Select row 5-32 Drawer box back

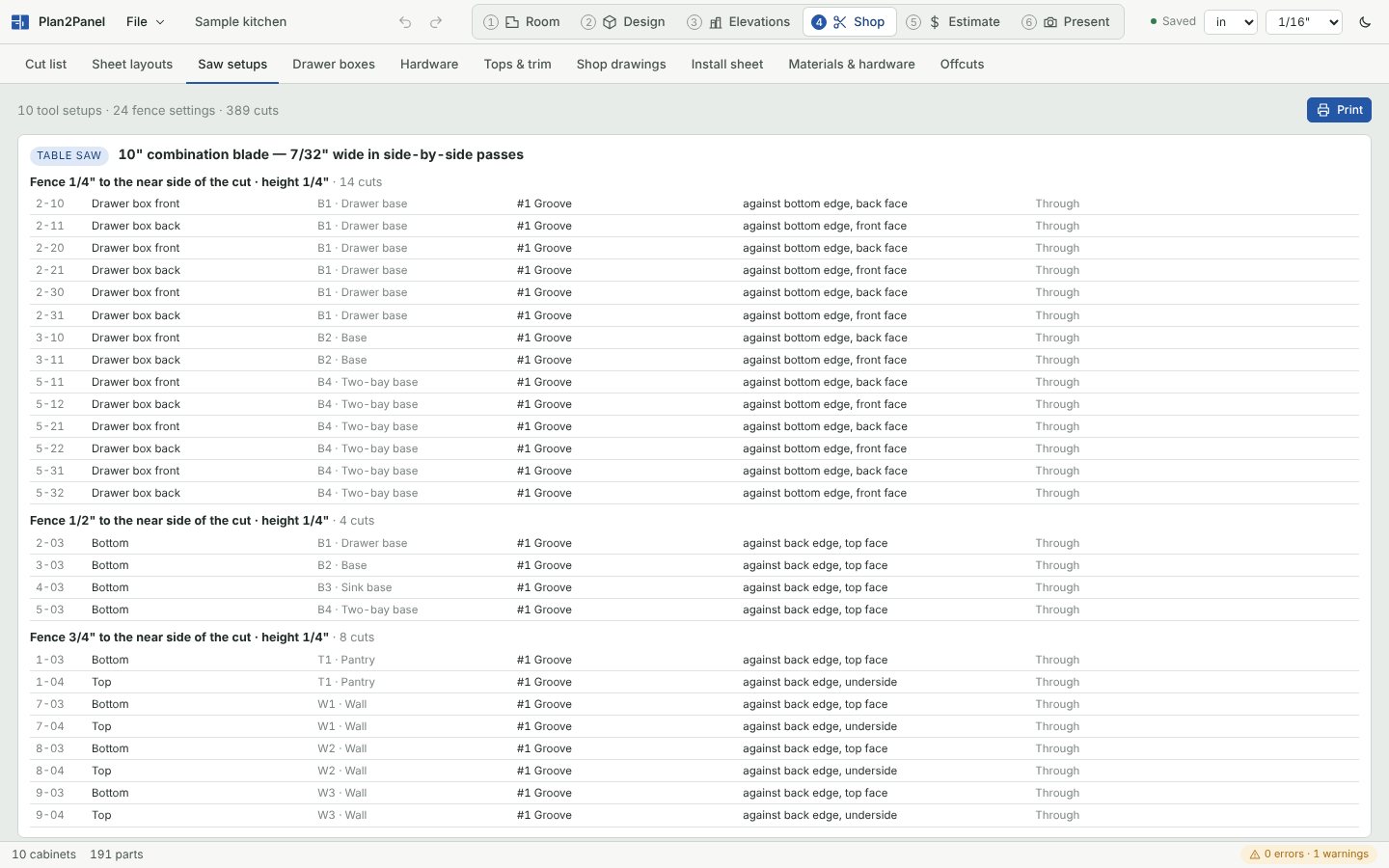tap(694, 493)
